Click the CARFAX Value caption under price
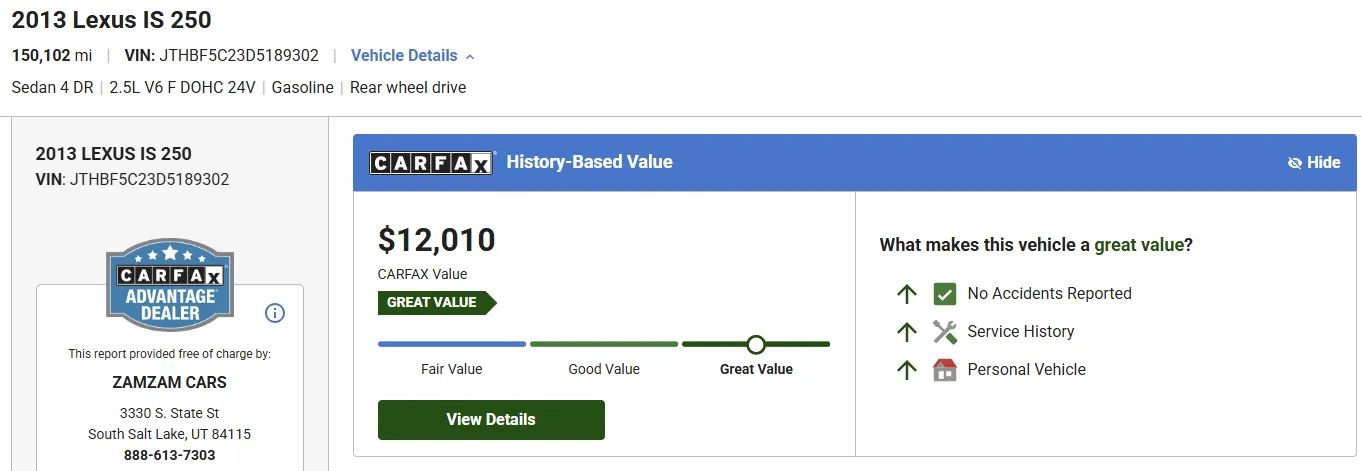Image resolution: width=1362 pixels, height=471 pixels. [422, 274]
